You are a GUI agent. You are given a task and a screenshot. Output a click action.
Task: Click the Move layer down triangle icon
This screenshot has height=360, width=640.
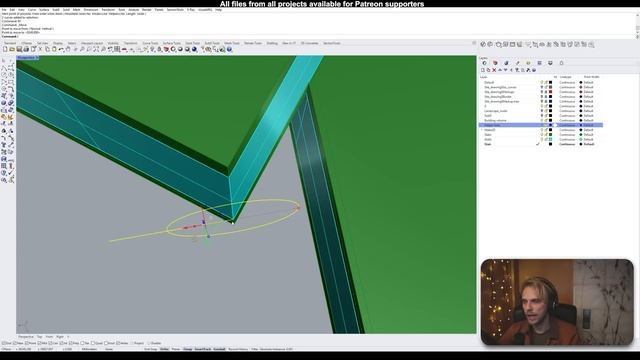coord(506,70)
